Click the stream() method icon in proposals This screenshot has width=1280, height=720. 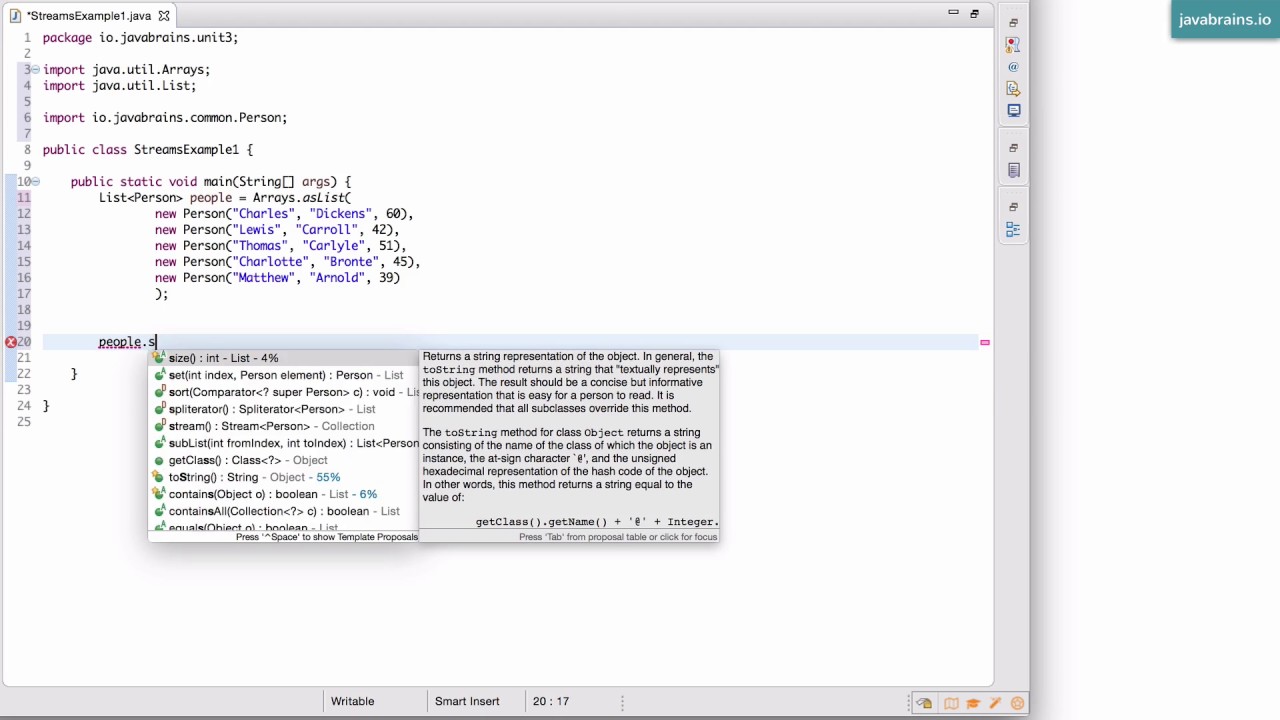pos(159,426)
